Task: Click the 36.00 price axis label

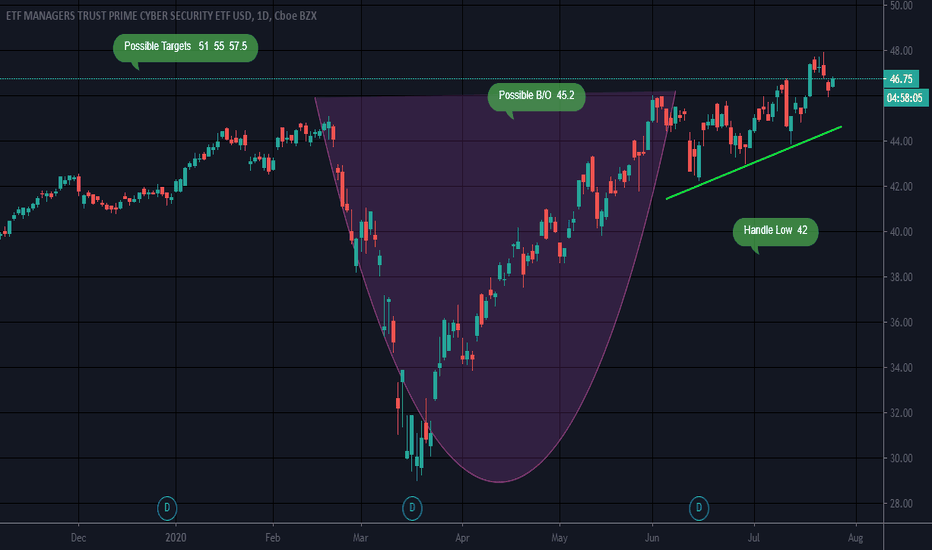Action: pos(900,322)
